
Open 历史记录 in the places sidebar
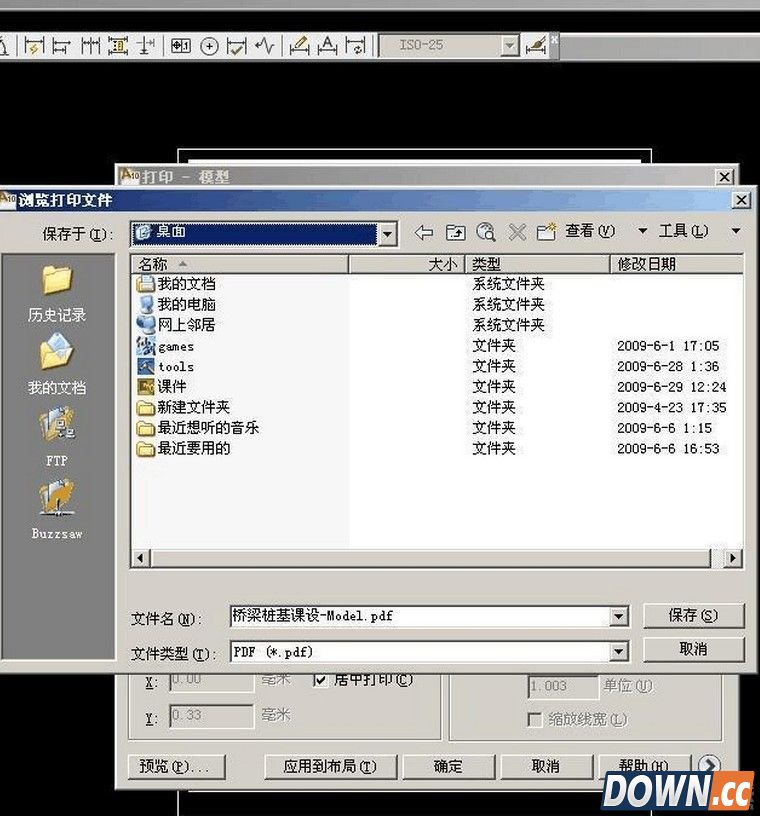click(x=57, y=294)
